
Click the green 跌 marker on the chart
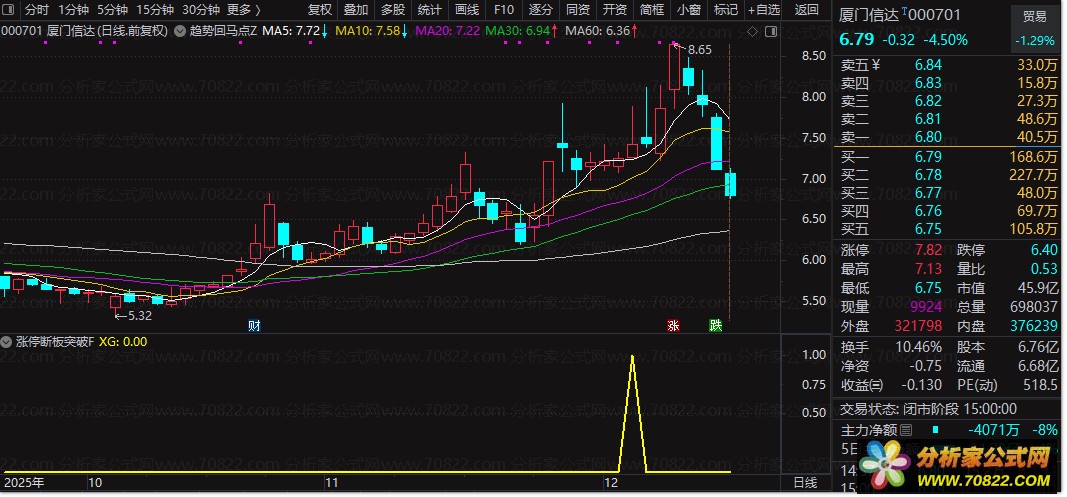point(715,325)
